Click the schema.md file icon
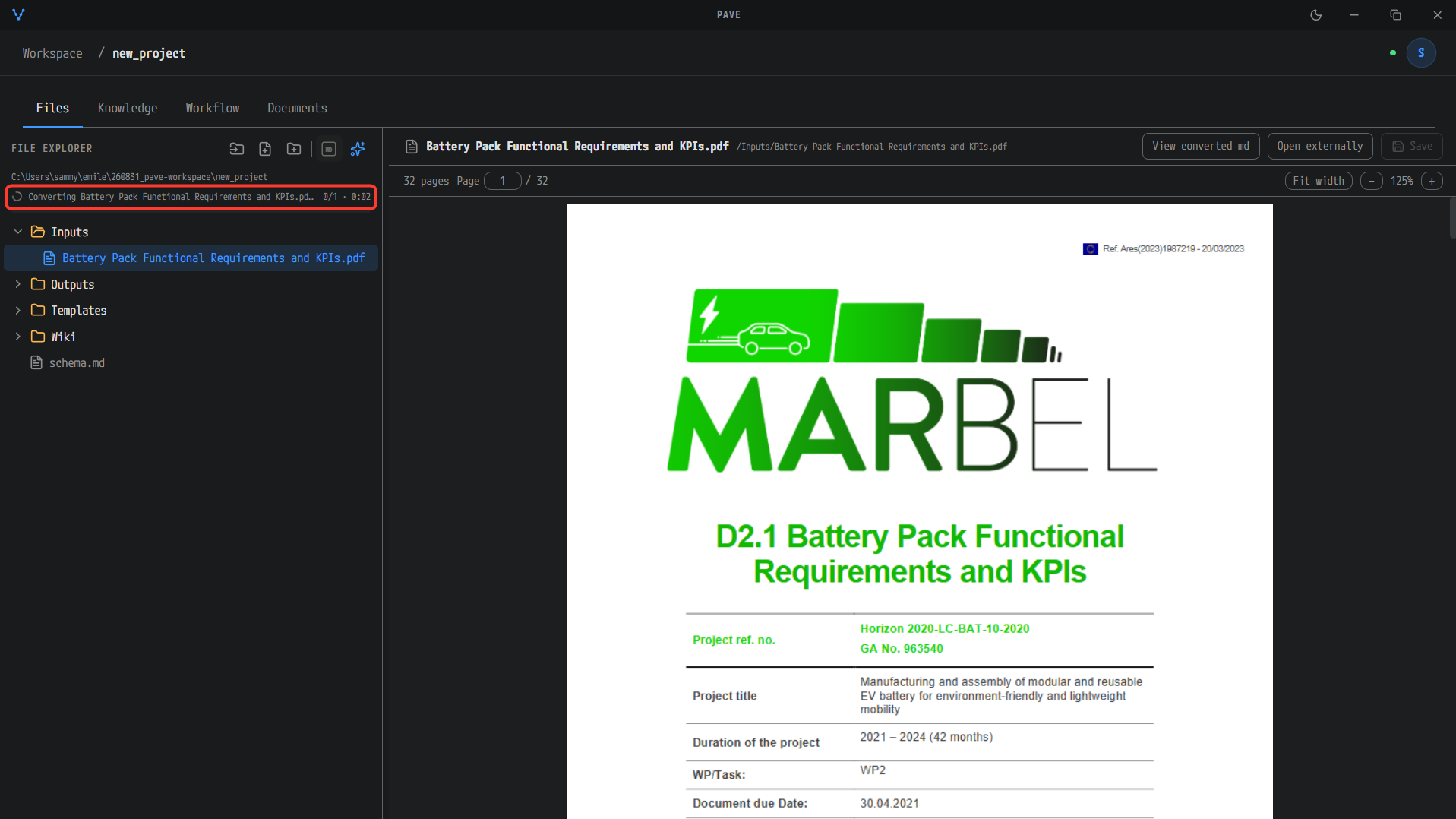 [36, 362]
